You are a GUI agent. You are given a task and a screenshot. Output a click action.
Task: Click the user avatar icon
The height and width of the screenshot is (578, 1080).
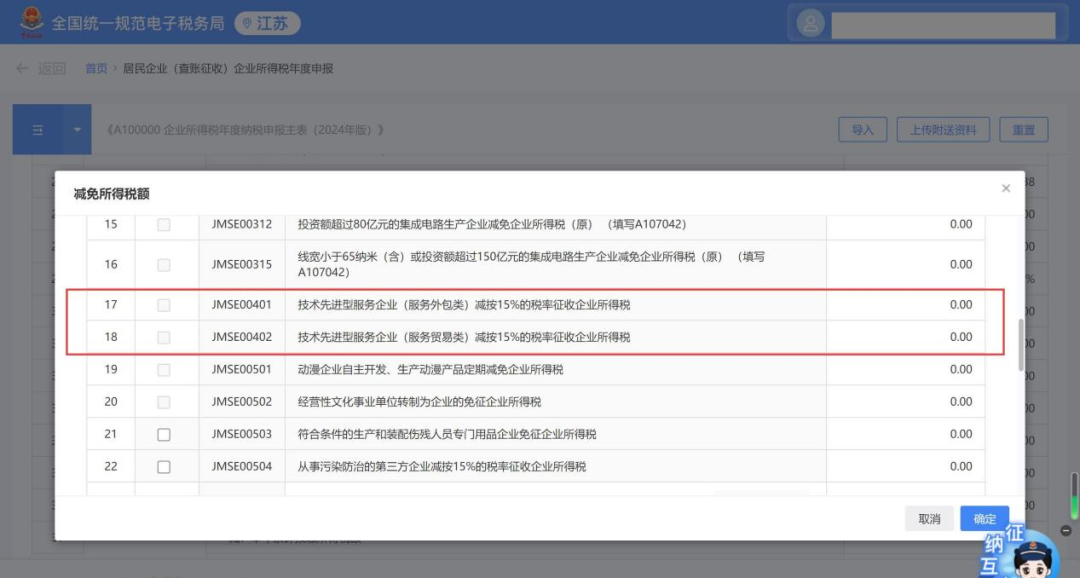click(x=811, y=23)
